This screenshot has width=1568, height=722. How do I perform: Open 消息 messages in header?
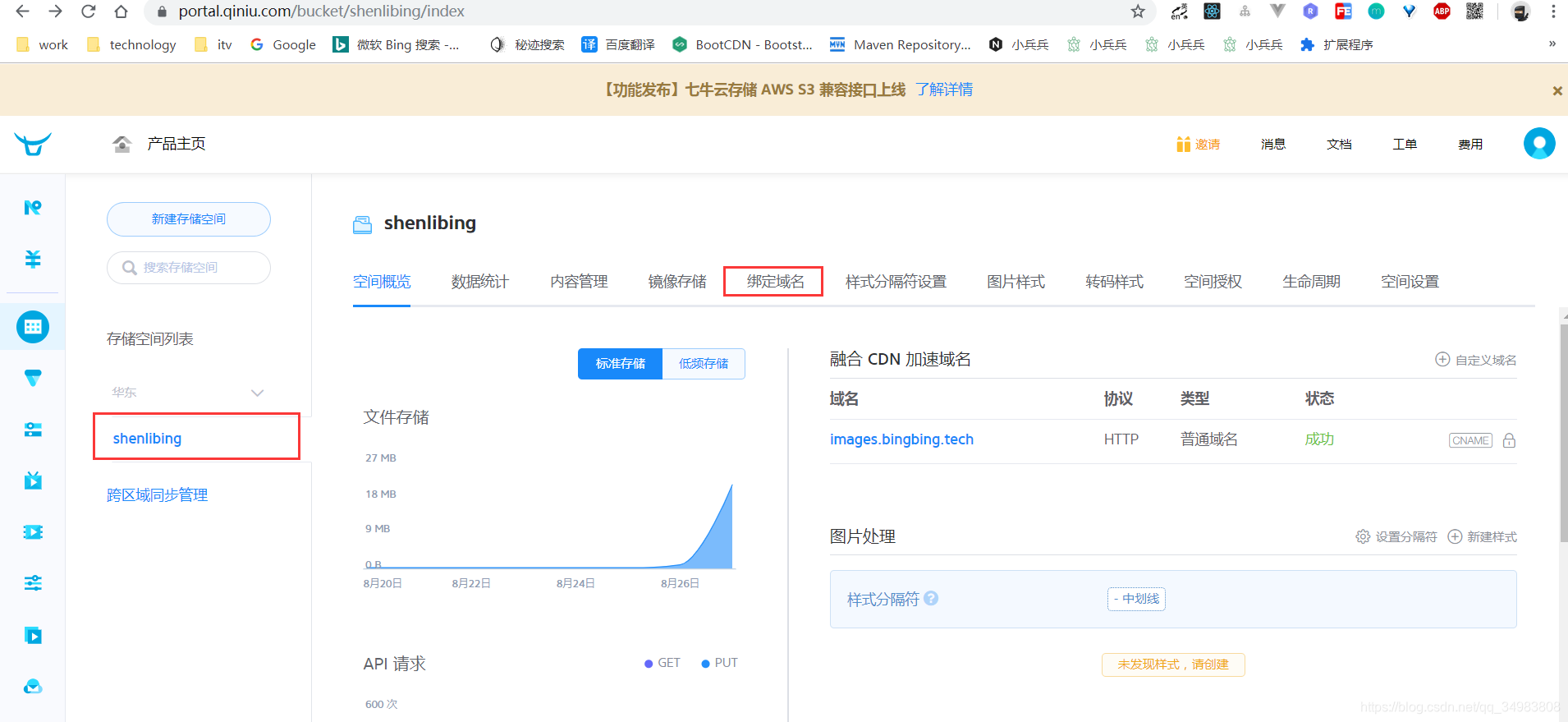point(1273,145)
